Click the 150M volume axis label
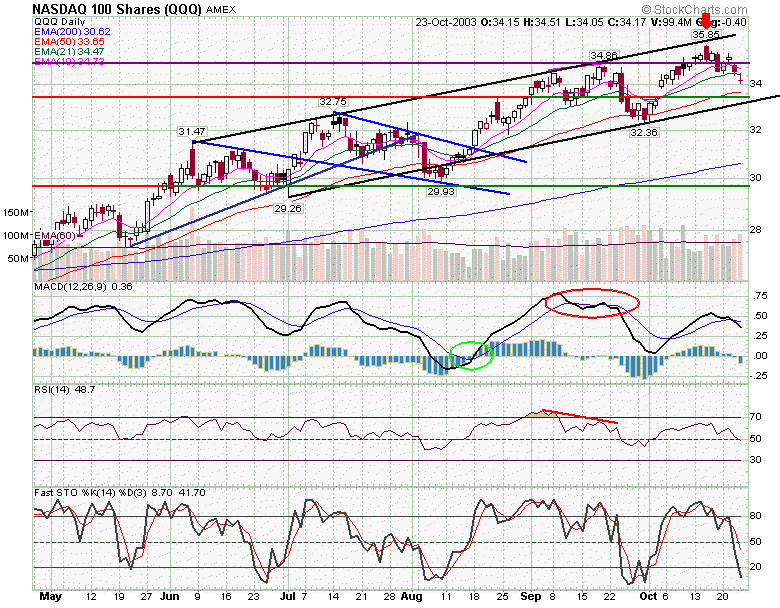780x608 pixels. pyautogui.click(x=15, y=213)
